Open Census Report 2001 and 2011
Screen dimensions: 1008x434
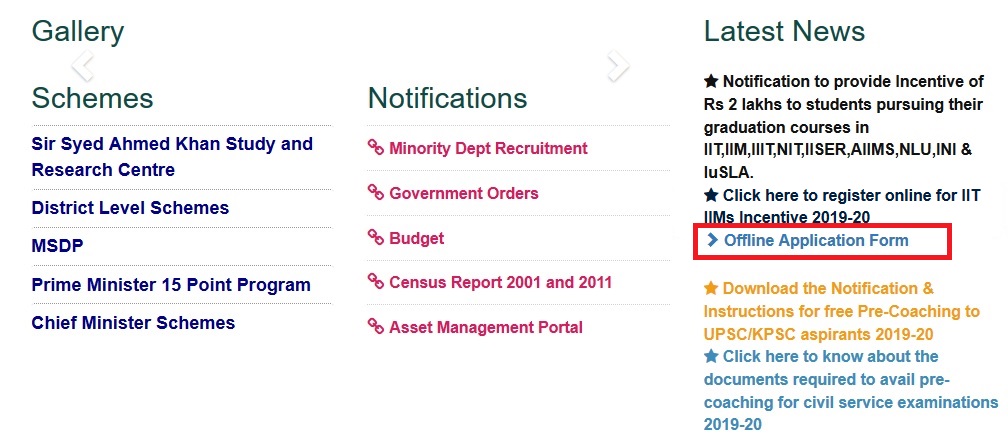point(500,282)
